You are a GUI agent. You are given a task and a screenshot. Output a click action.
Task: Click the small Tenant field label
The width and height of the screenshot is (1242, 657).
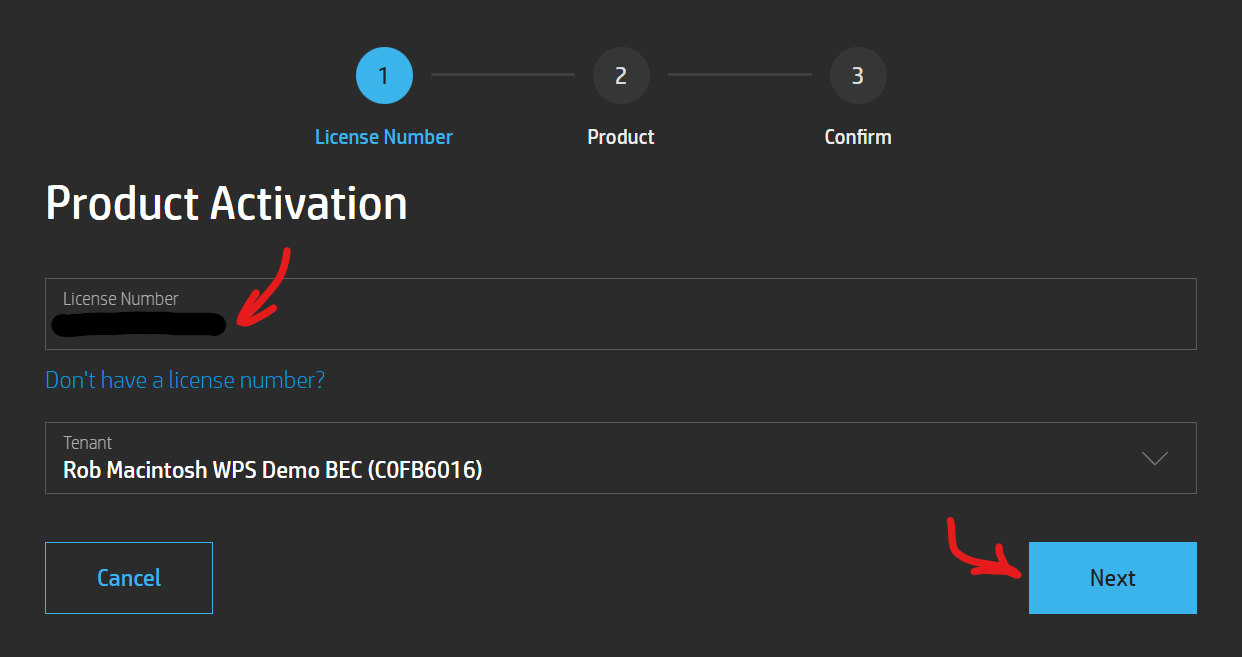pos(87,442)
